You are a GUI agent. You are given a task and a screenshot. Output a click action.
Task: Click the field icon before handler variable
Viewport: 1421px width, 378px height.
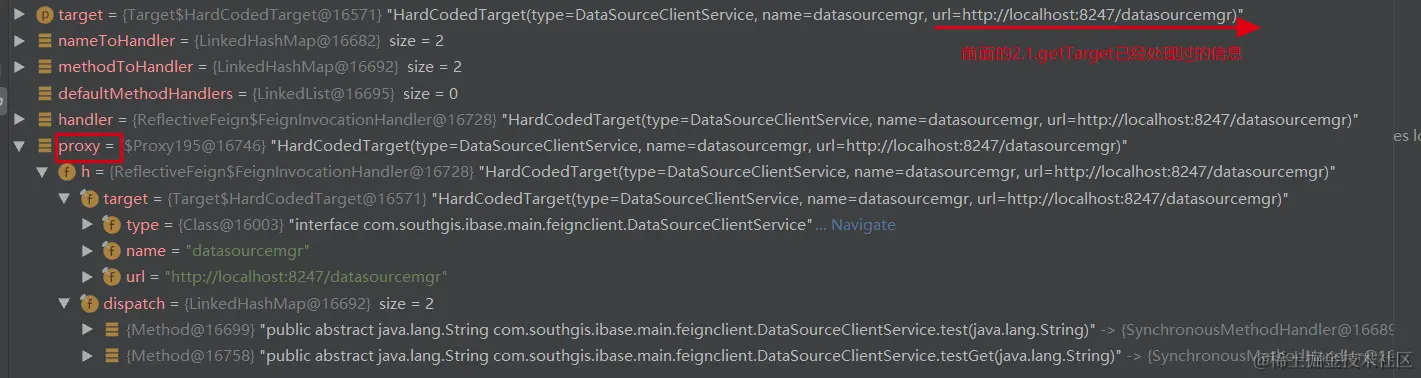pos(45,120)
